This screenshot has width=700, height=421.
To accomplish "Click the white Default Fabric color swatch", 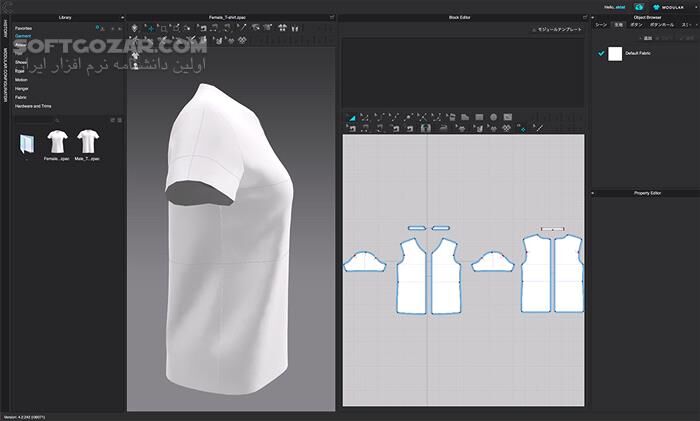I will [615, 53].
